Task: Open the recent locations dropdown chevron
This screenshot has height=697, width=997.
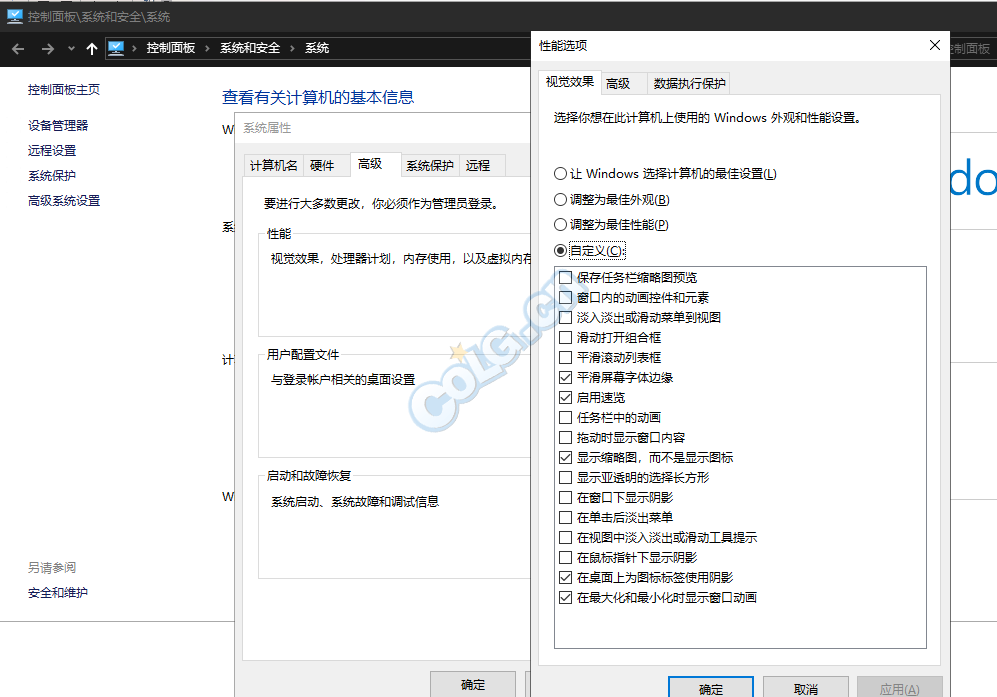Action: pos(71,48)
